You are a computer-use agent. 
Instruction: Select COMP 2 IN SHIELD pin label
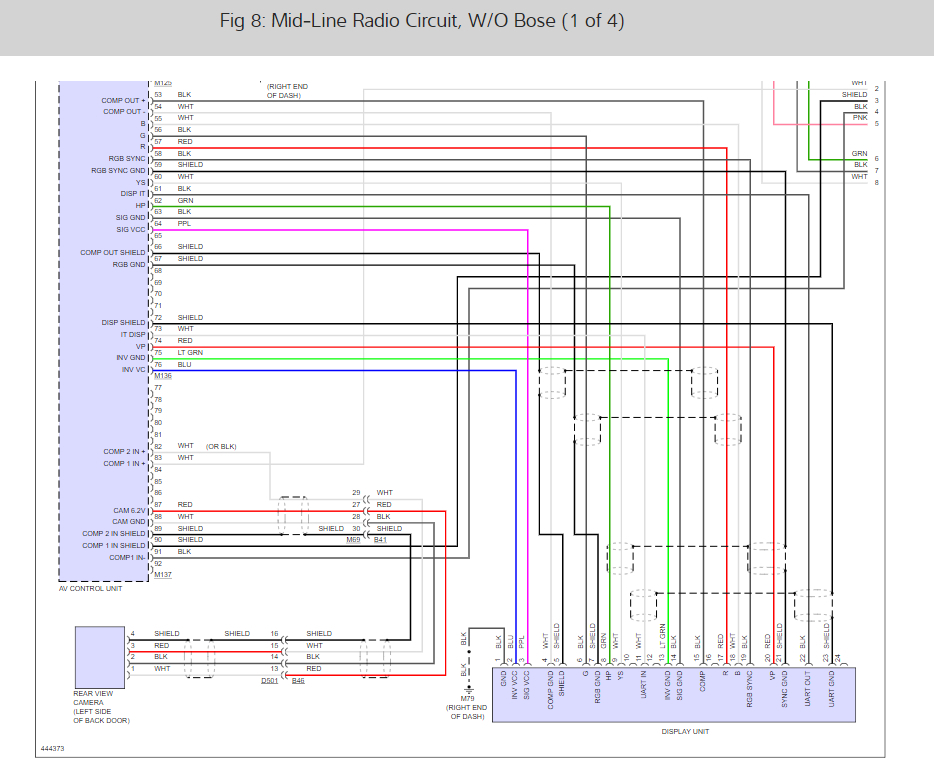(x=113, y=534)
